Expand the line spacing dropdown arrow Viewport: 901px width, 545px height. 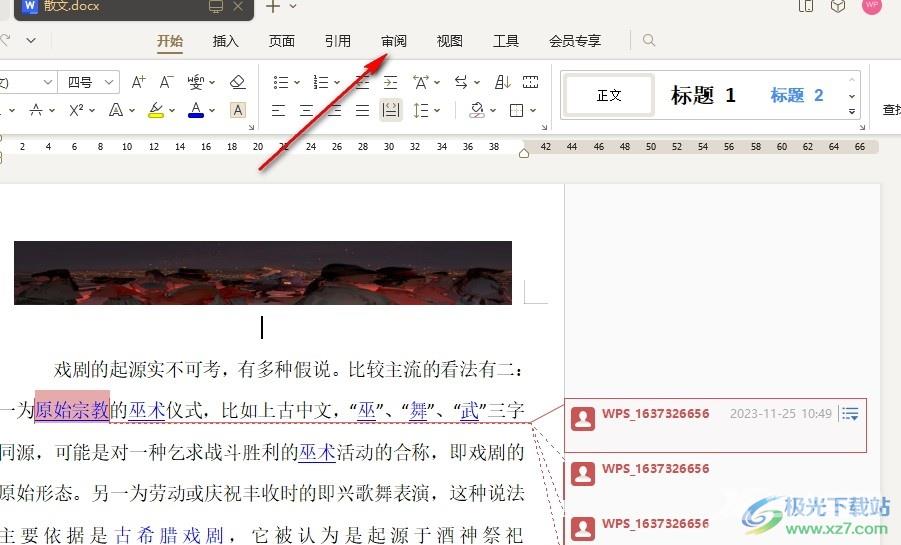437,110
